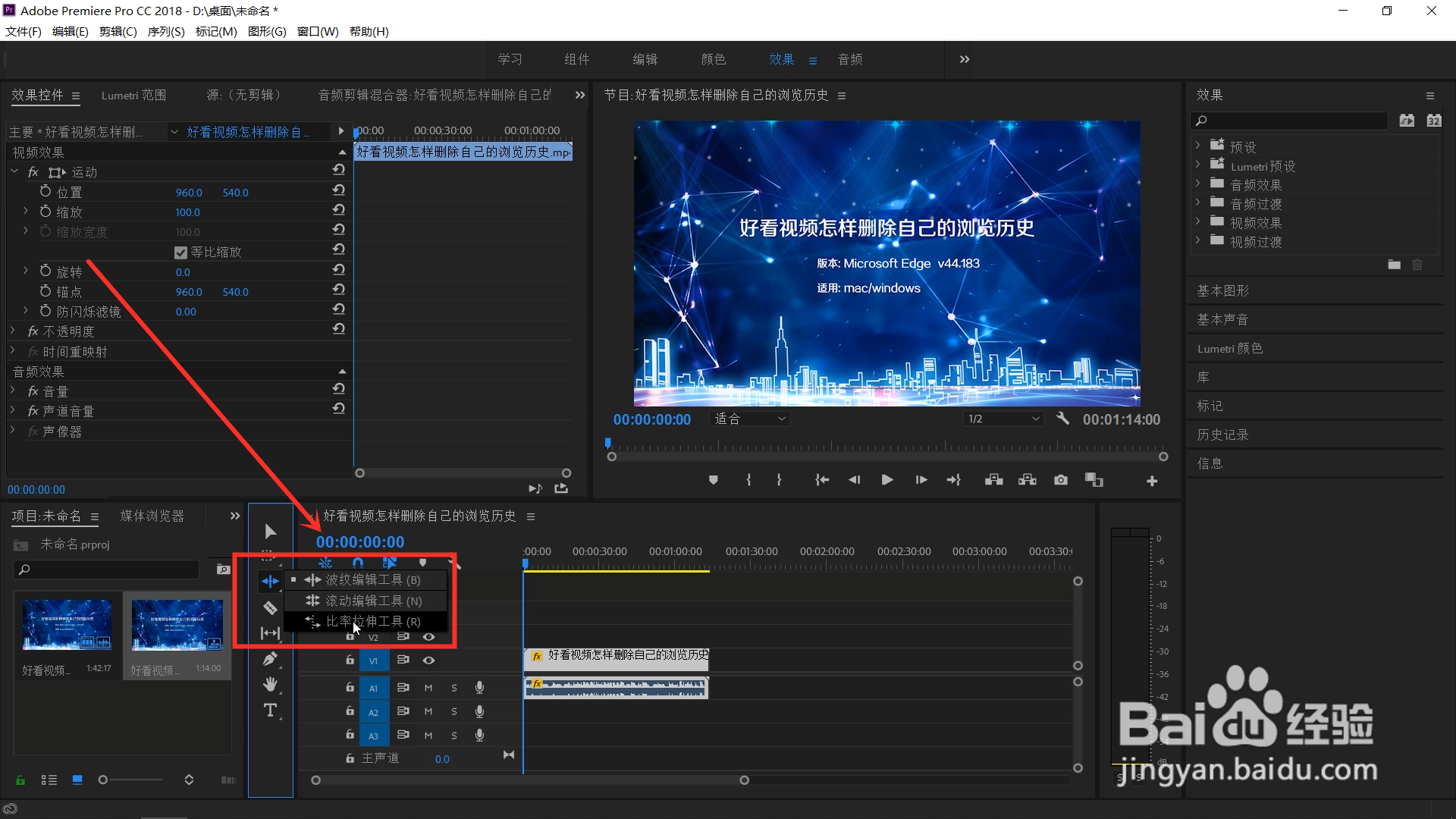Open the 基本声音 panel
1456x819 pixels.
click(1222, 319)
